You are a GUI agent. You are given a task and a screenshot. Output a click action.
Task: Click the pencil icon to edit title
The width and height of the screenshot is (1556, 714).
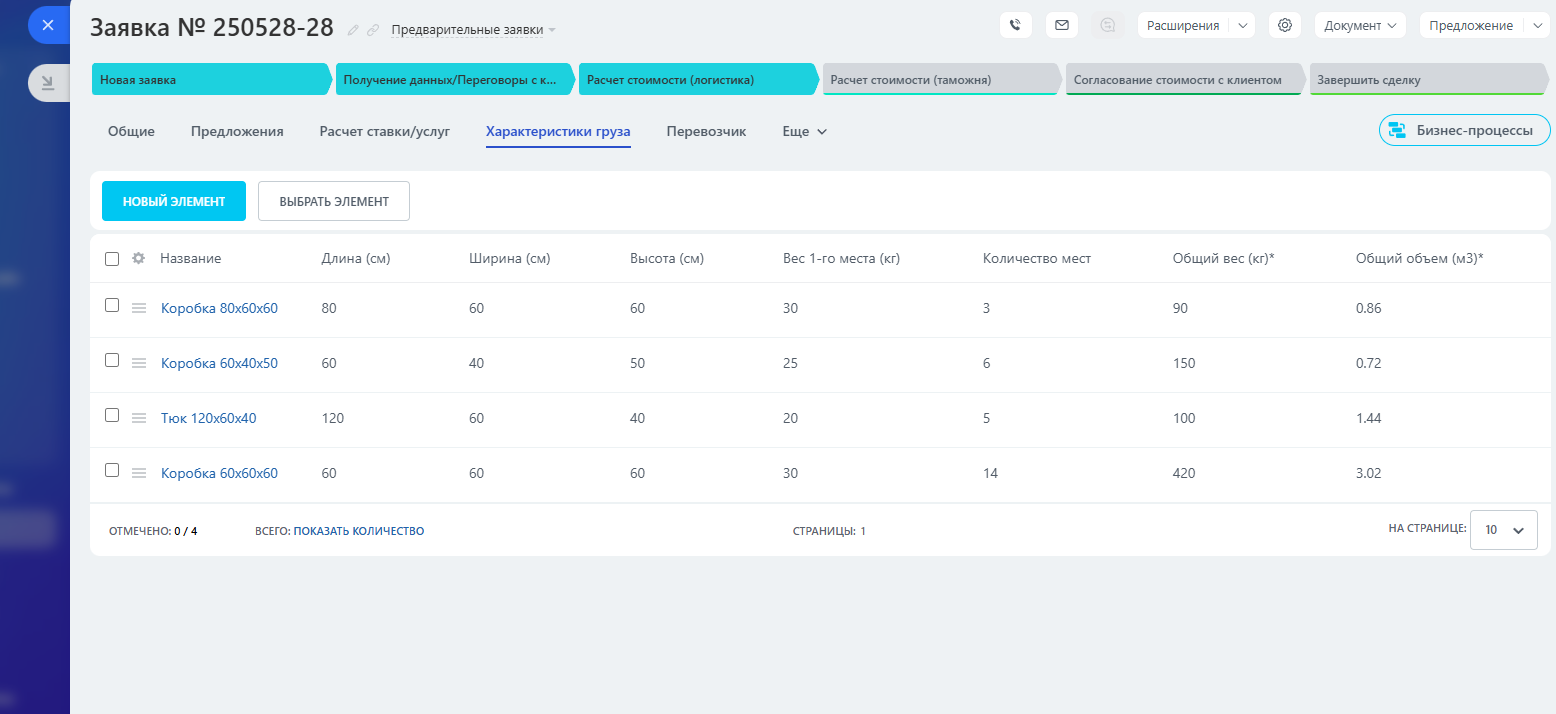point(353,30)
